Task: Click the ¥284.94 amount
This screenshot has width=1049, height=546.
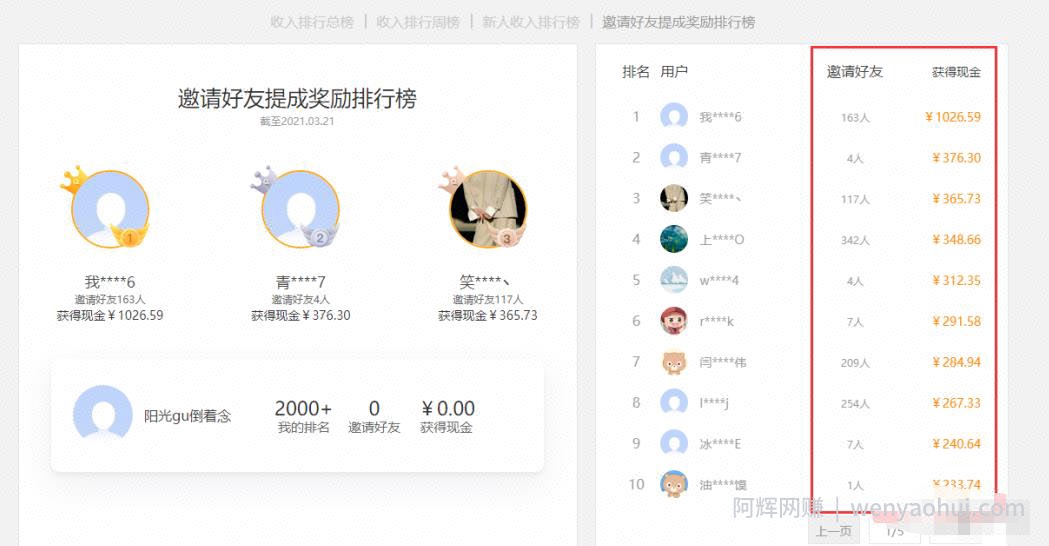Action: click(957, 362)
